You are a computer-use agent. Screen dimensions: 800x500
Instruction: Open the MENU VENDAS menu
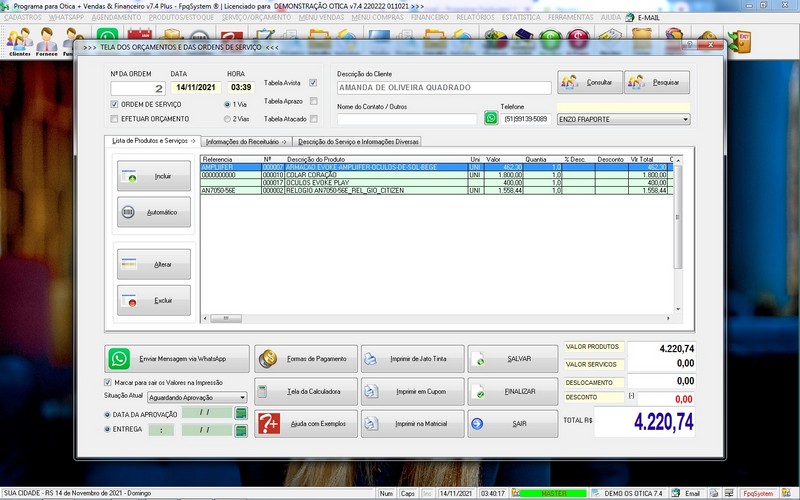tap(321, 17)
